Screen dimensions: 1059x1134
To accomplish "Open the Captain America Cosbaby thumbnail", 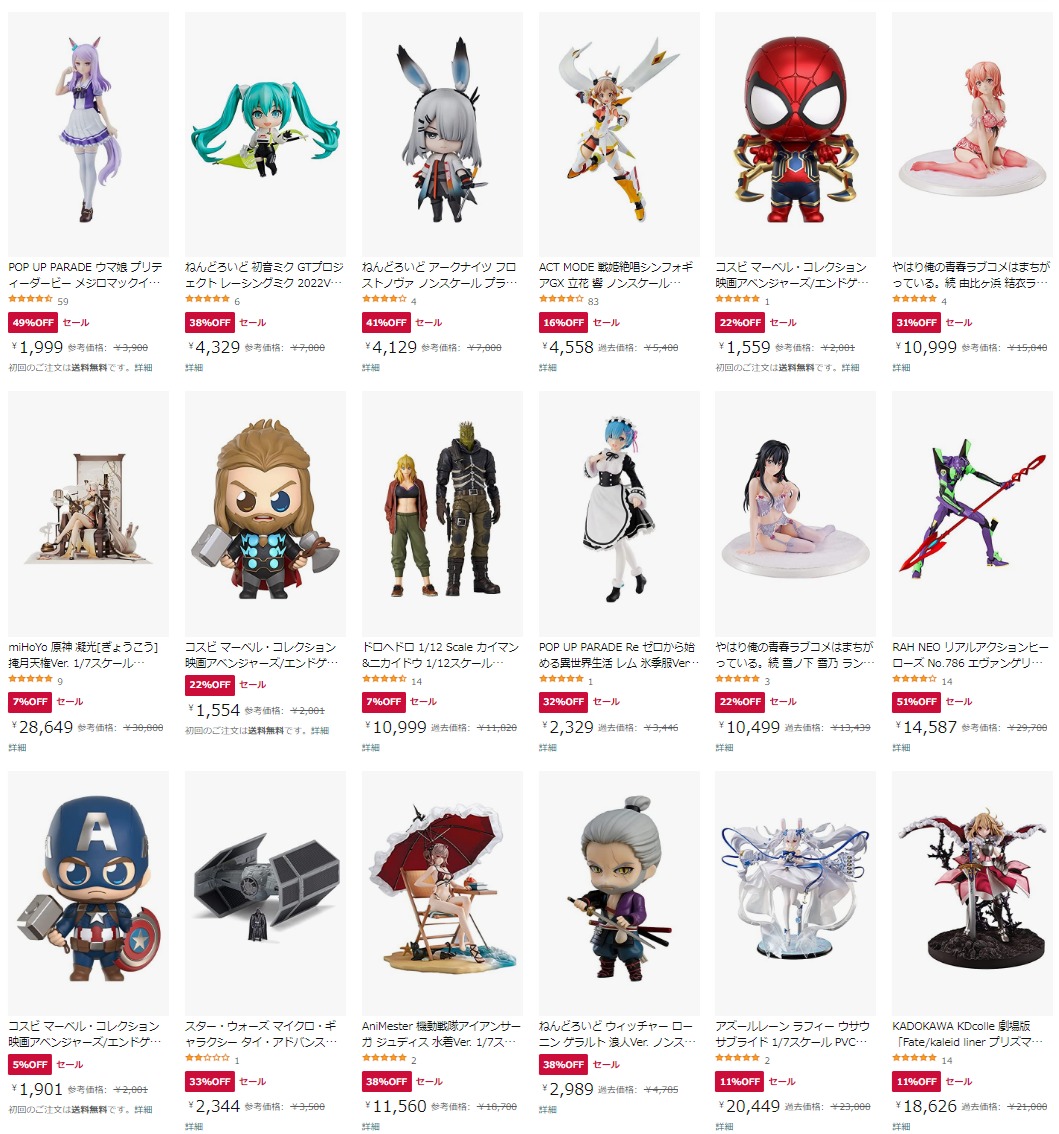I will pyautogui.click(x=88, y=893).
